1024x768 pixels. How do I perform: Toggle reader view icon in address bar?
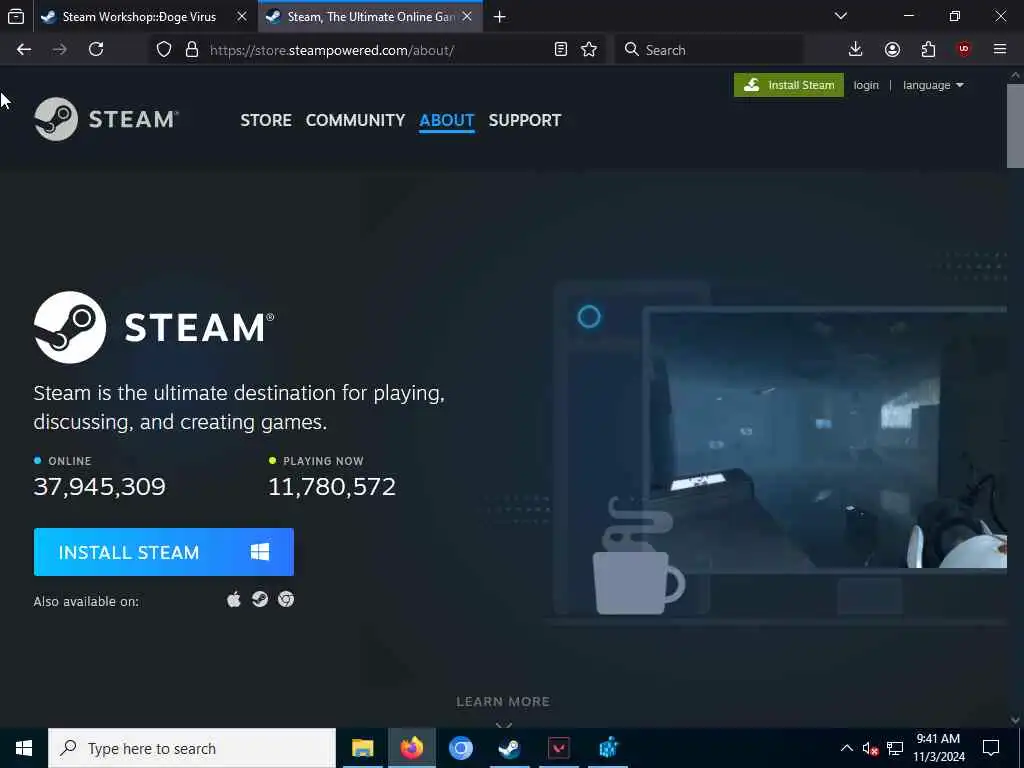click(560, 50)
